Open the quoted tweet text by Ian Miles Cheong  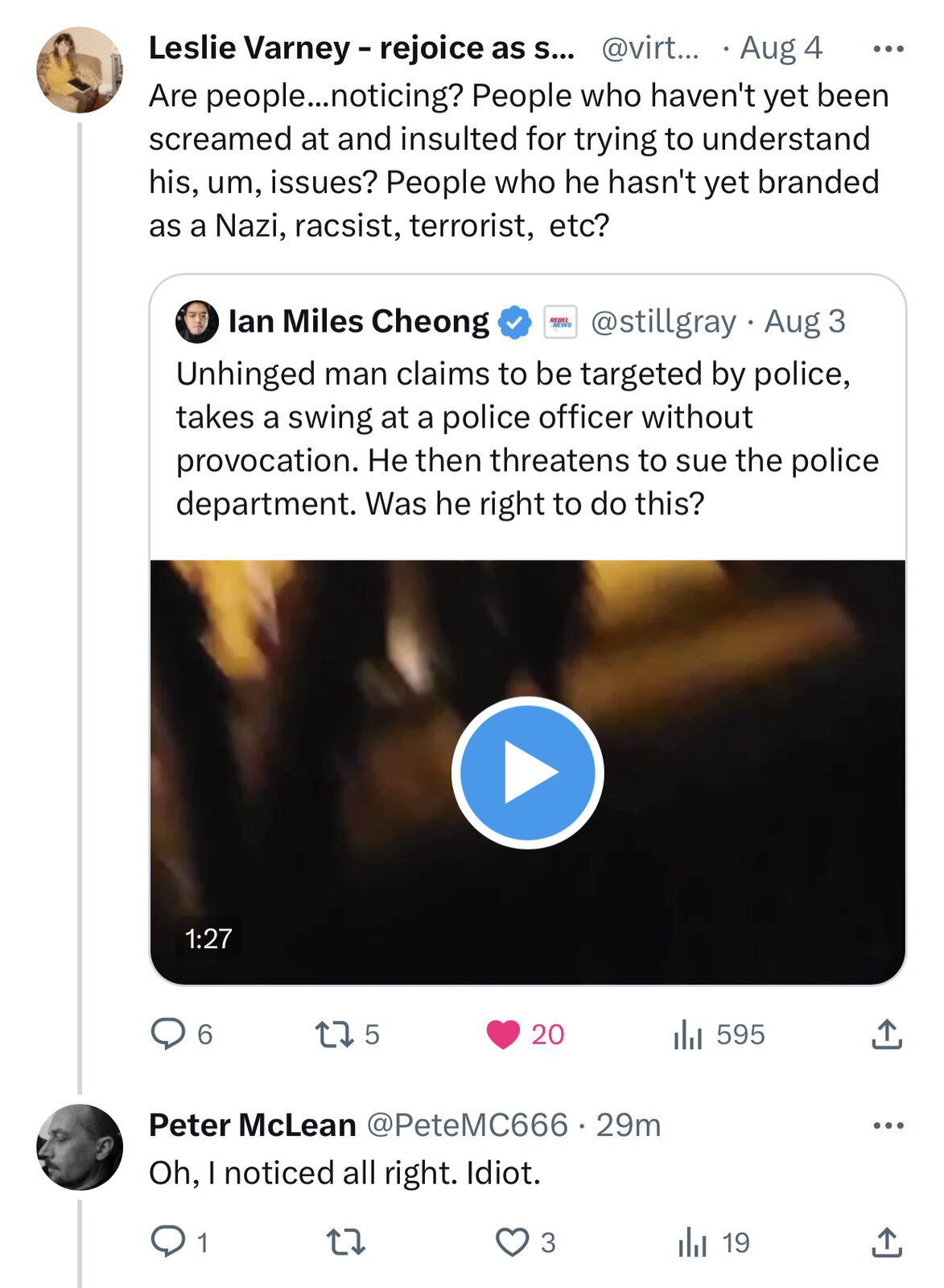click(x=527, y=439)
